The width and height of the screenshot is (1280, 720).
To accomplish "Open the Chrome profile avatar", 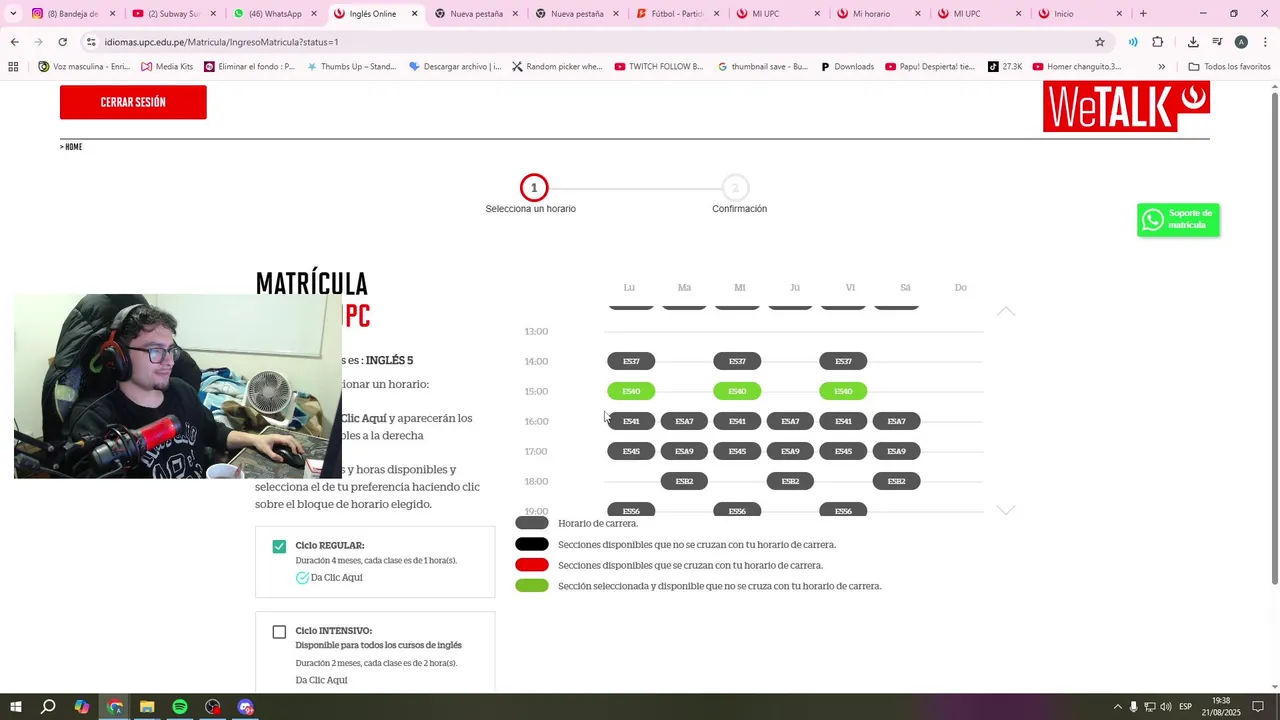I will tap(1241, 42).
